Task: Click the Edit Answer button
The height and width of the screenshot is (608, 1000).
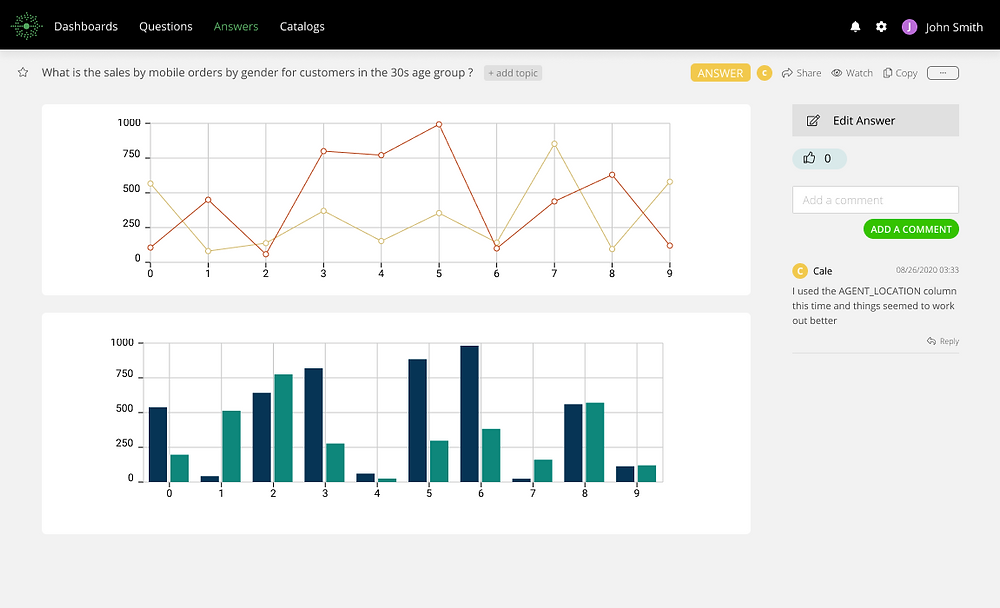Action: pos(875,120)
